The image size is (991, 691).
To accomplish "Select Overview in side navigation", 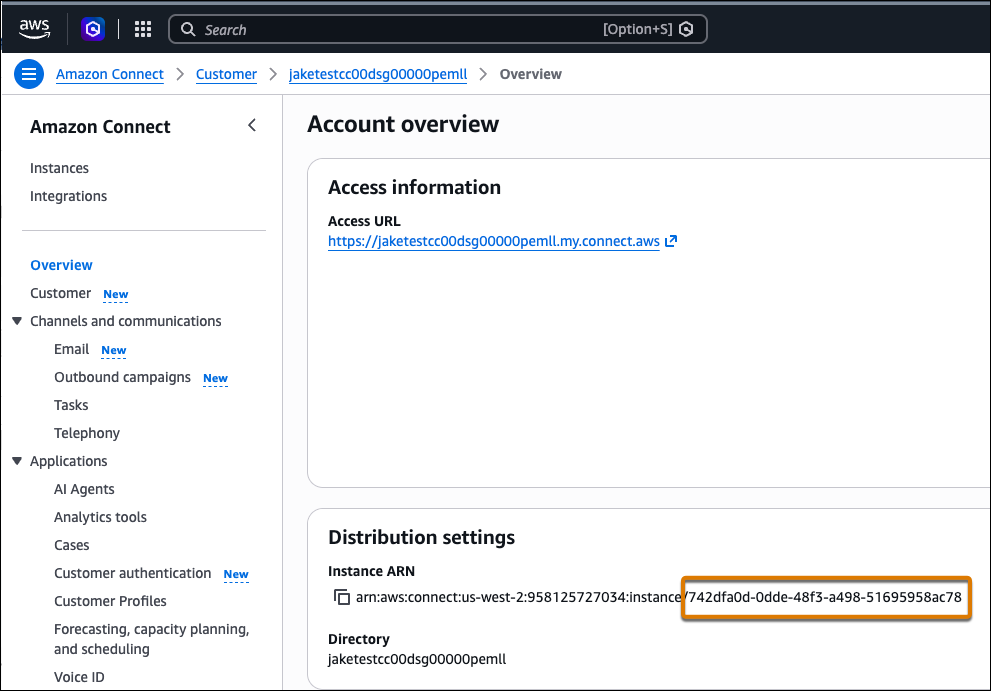I will (x=61, y=265).
